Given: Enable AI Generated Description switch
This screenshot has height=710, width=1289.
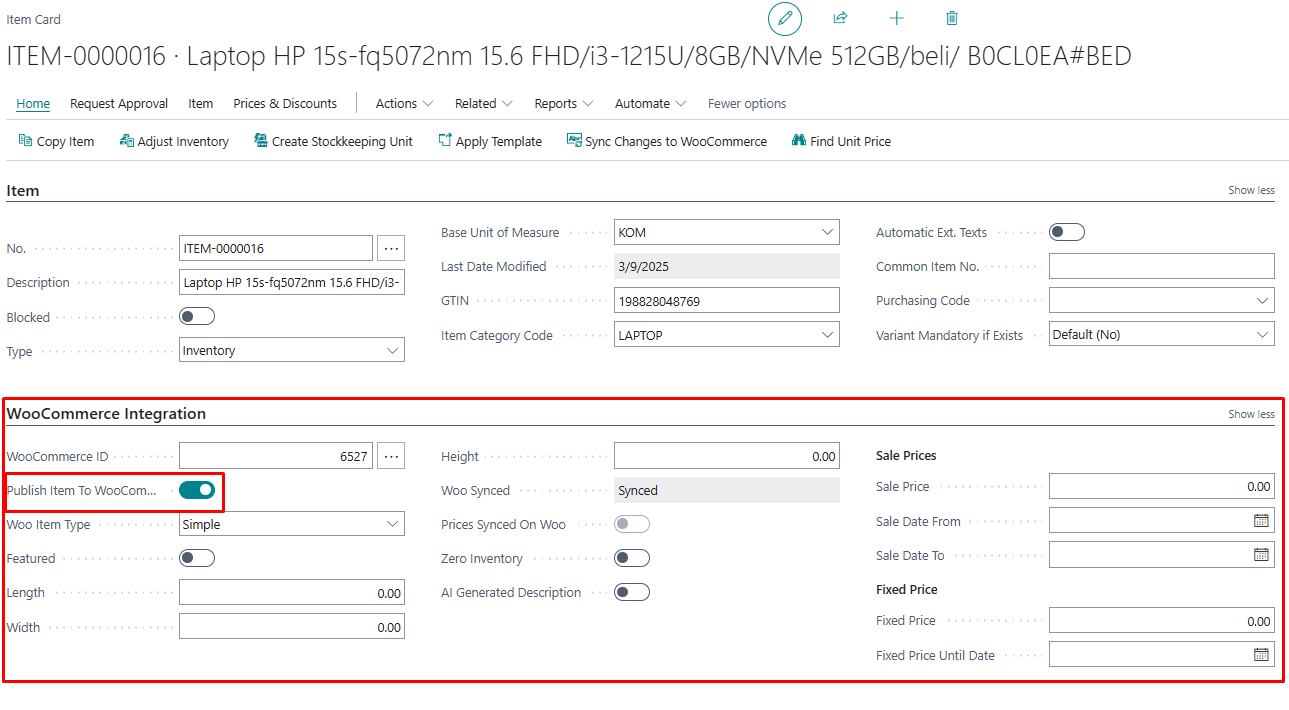Looking at the screenshot, I should click(632, 592).
